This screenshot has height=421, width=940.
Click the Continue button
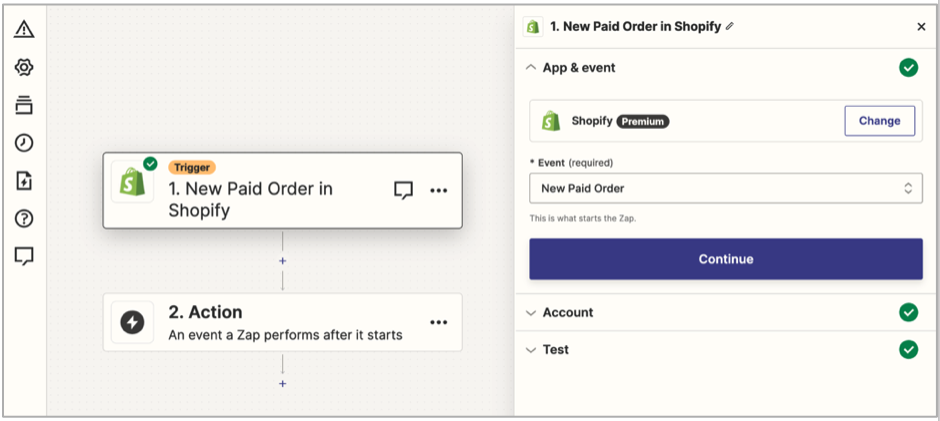click(x=726, y=259)
